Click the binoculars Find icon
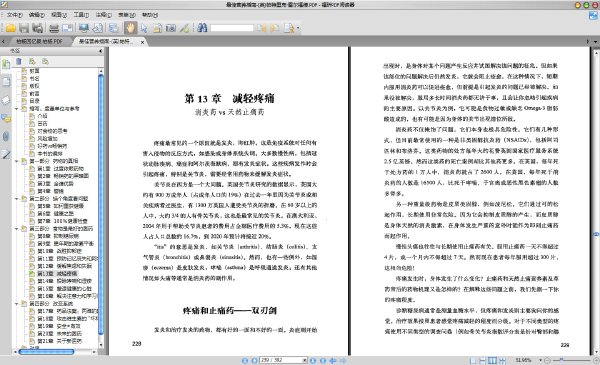Screen dimensions: 600x365 [x=202, y=28]
